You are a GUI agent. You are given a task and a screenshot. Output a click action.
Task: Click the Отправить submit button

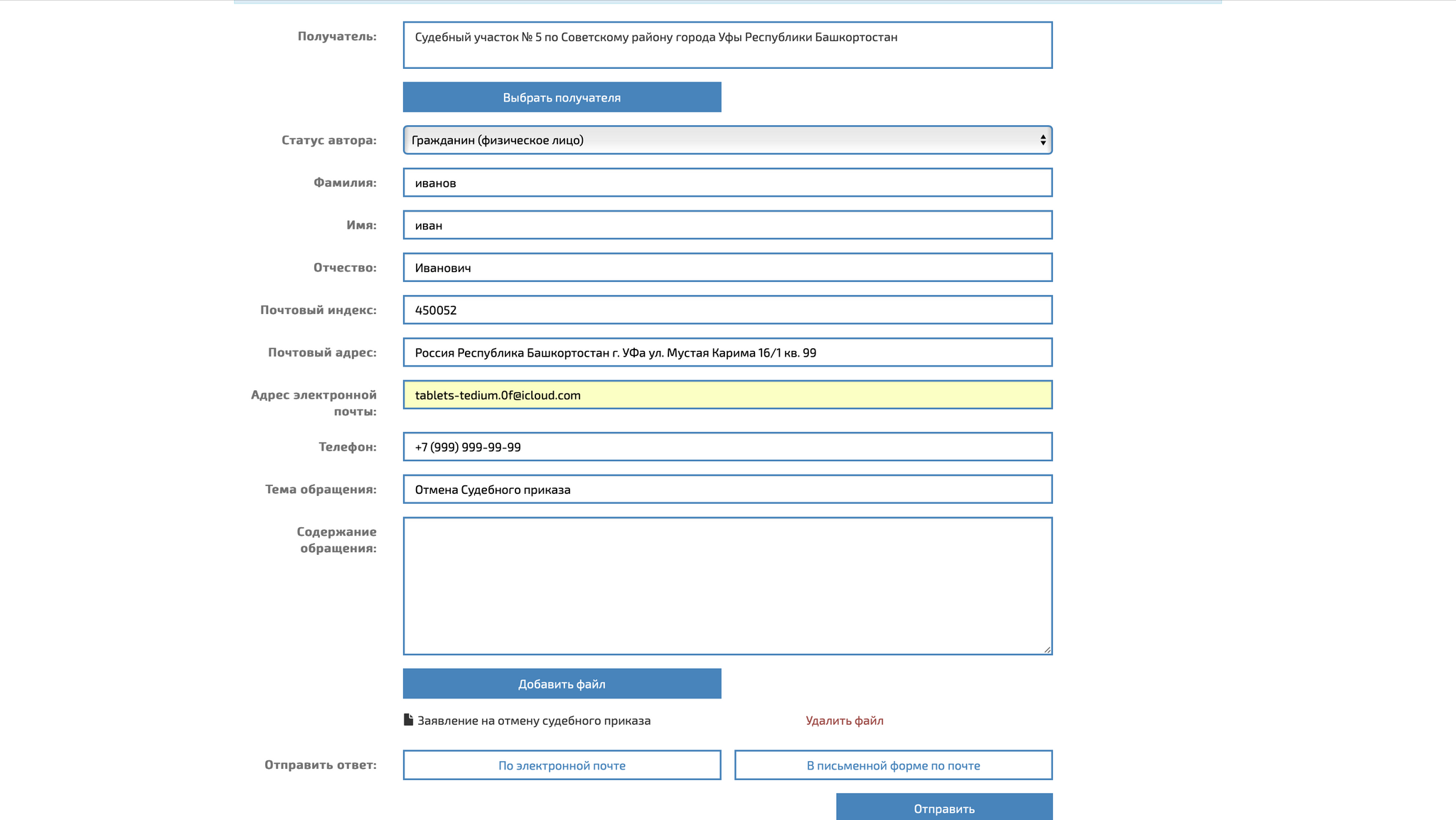944,808
